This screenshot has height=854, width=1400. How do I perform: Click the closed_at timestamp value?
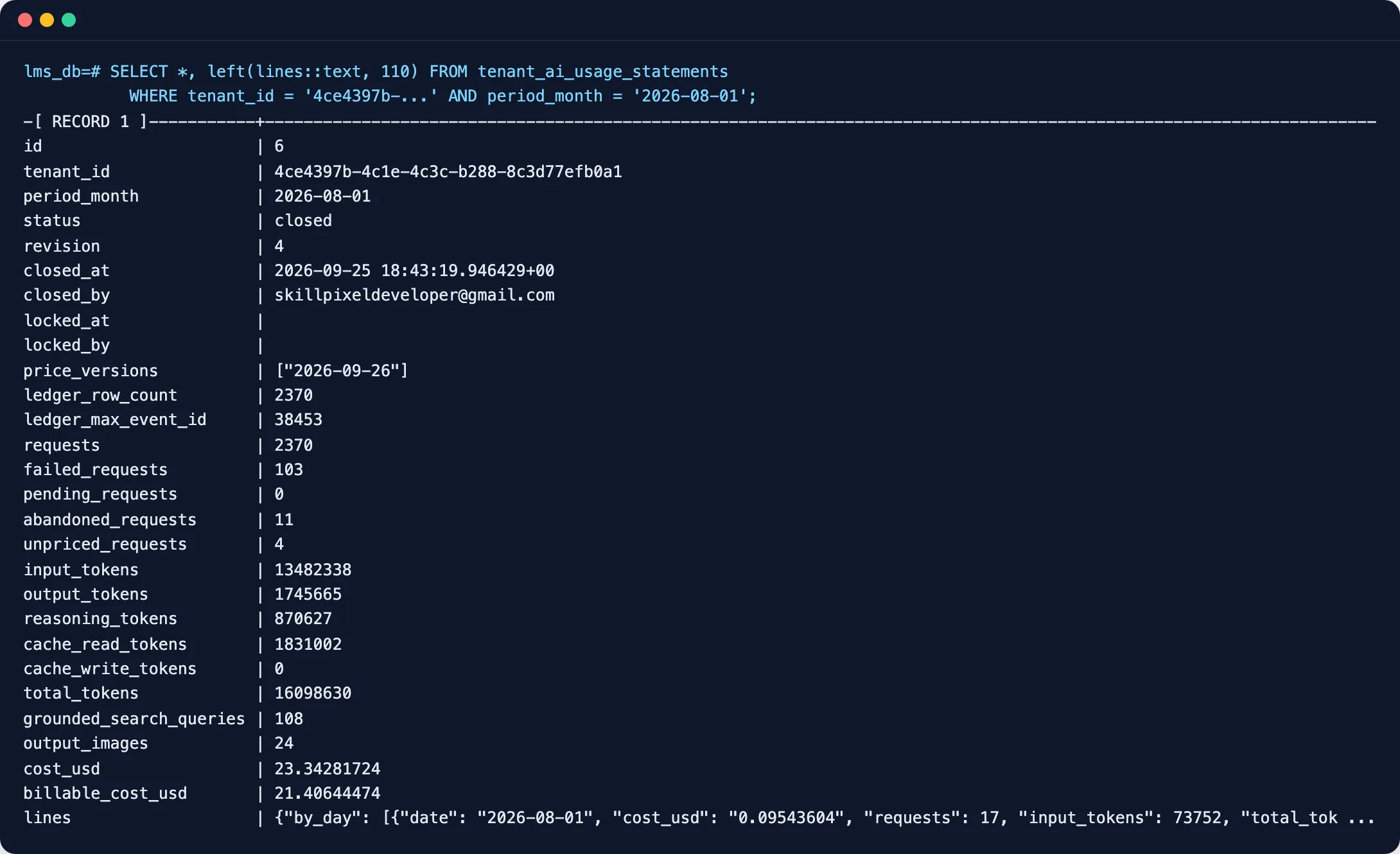[x=414, y=270]
